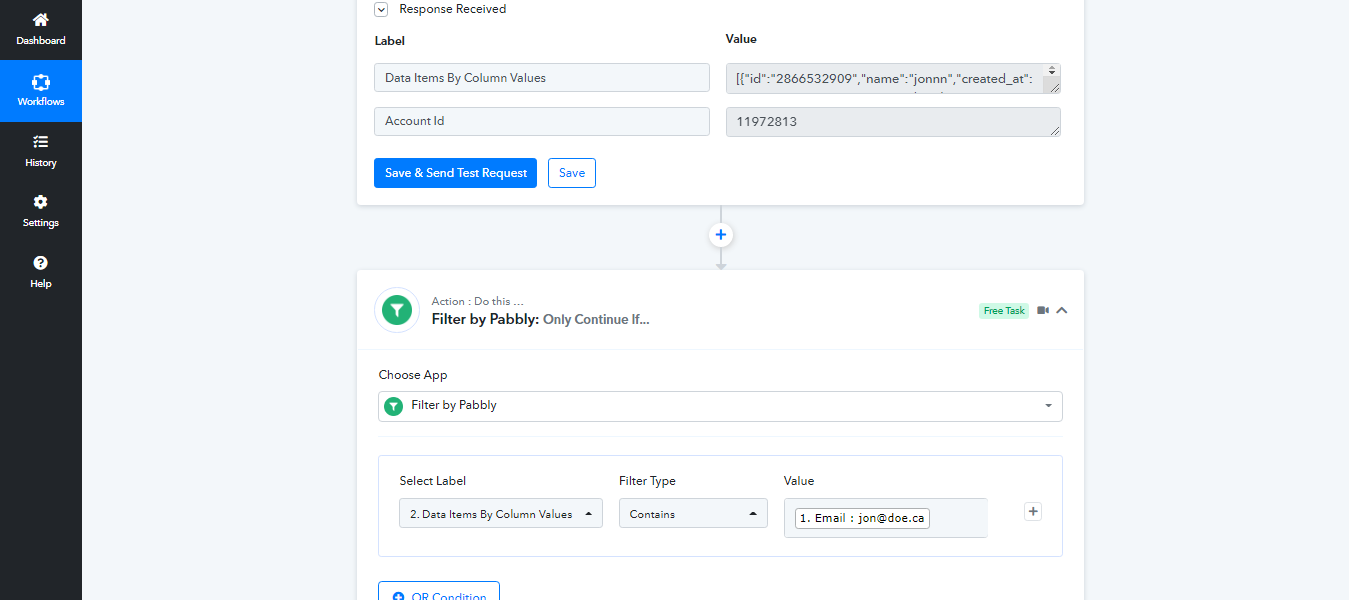The width and height of the screenshot is (1349, 600).
Task: Open the Select Label dropdown
Action: click(501, 514)
